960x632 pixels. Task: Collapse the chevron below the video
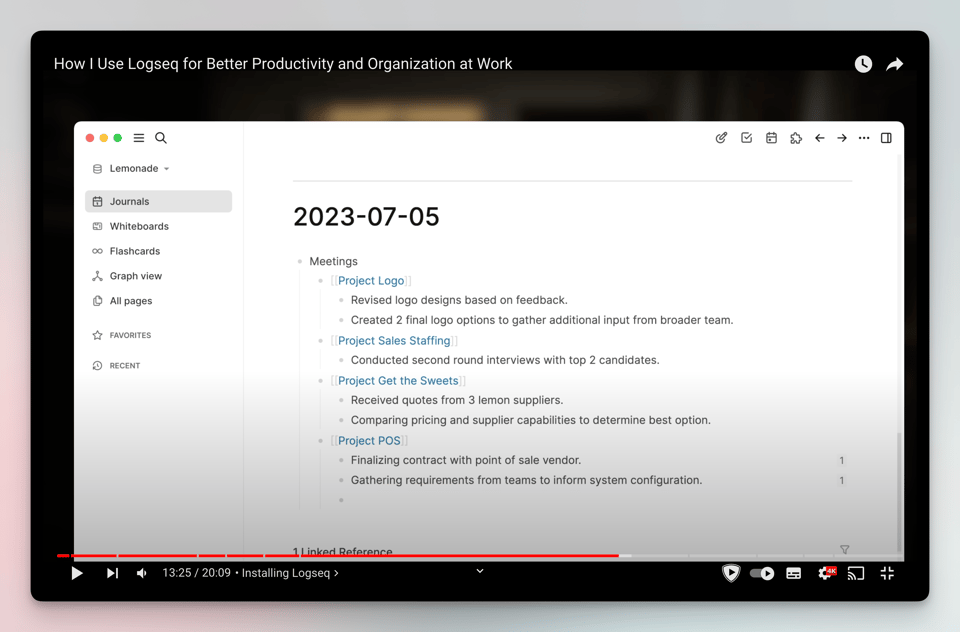pyautogui.click(x=480, y=571)
